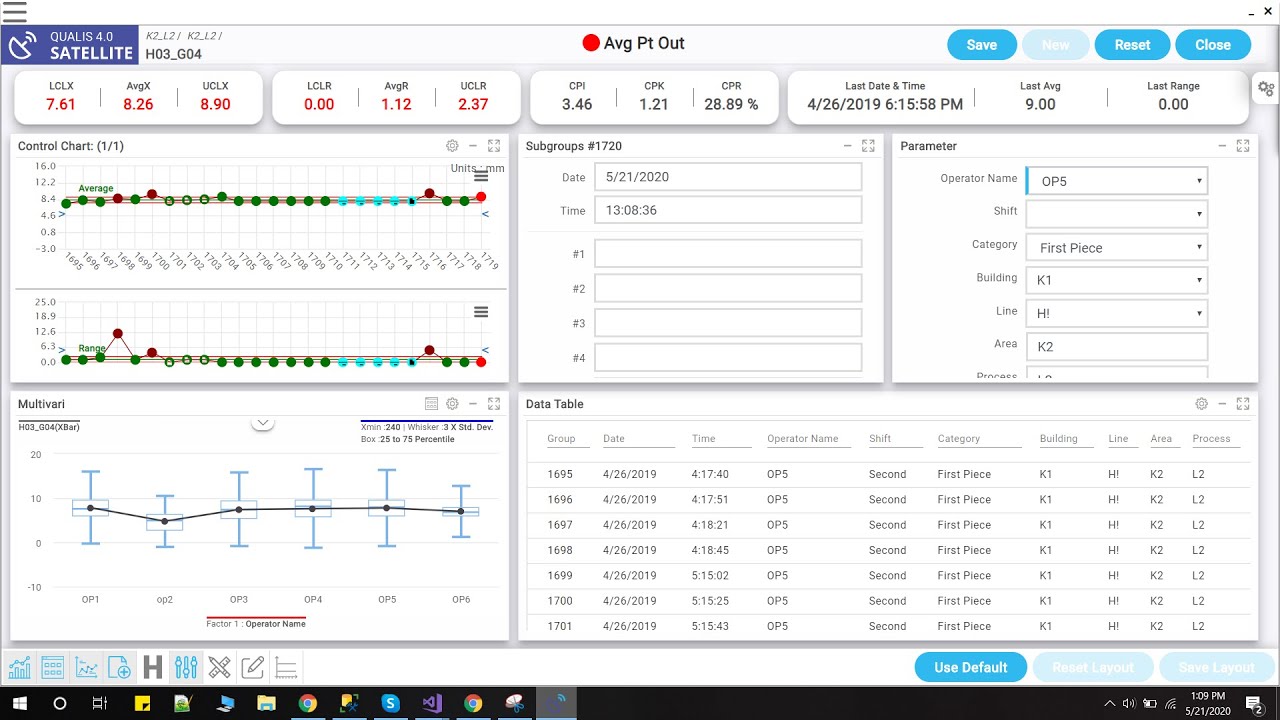Select the trend chart tool in bottom toolbar

click(x=86, y=667)
